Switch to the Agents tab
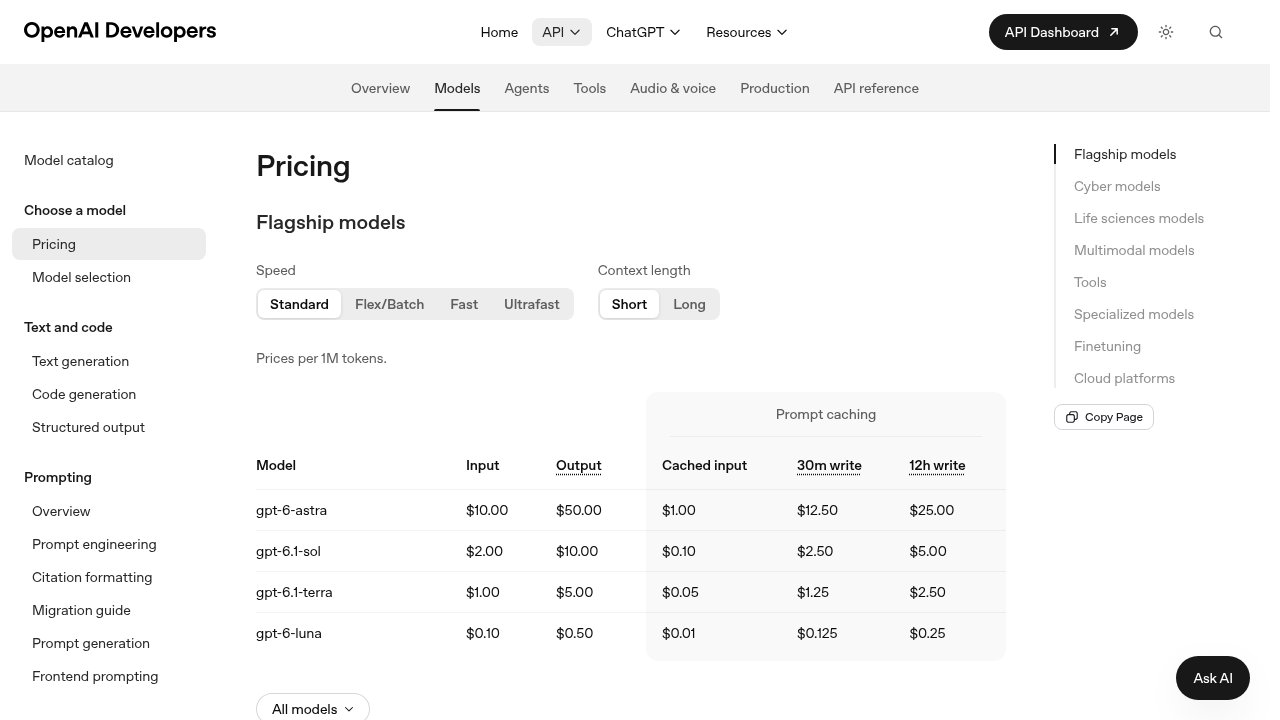Viewport: 1280px width, 720px height. click(527, 88)
